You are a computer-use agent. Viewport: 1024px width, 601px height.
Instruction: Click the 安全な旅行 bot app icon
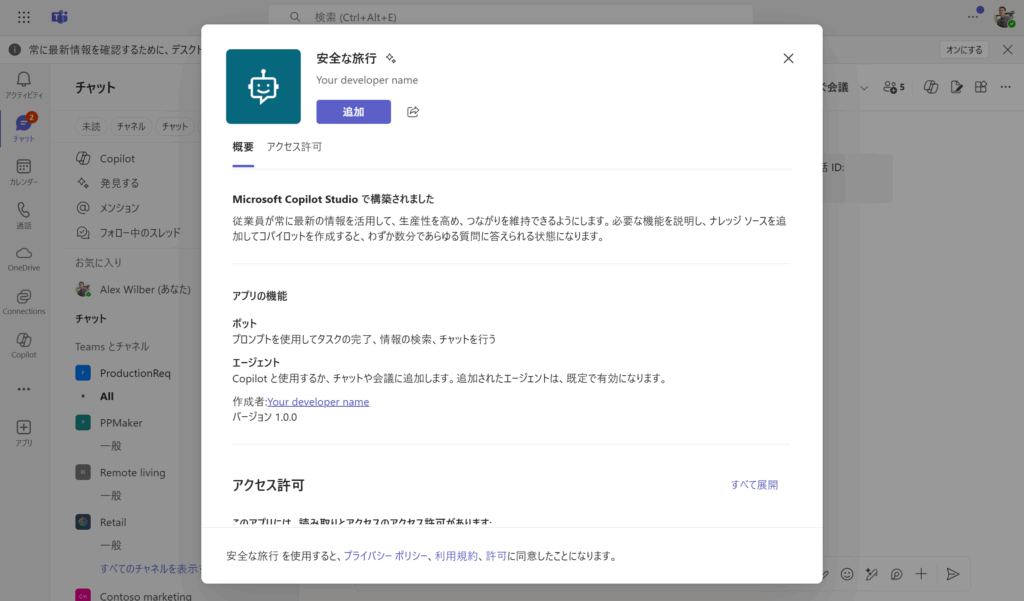[x=263, y=87]
